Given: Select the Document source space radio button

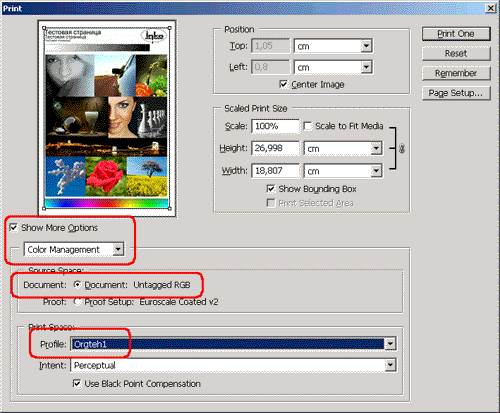Looking at the screenshot, I should coord(77,285).
